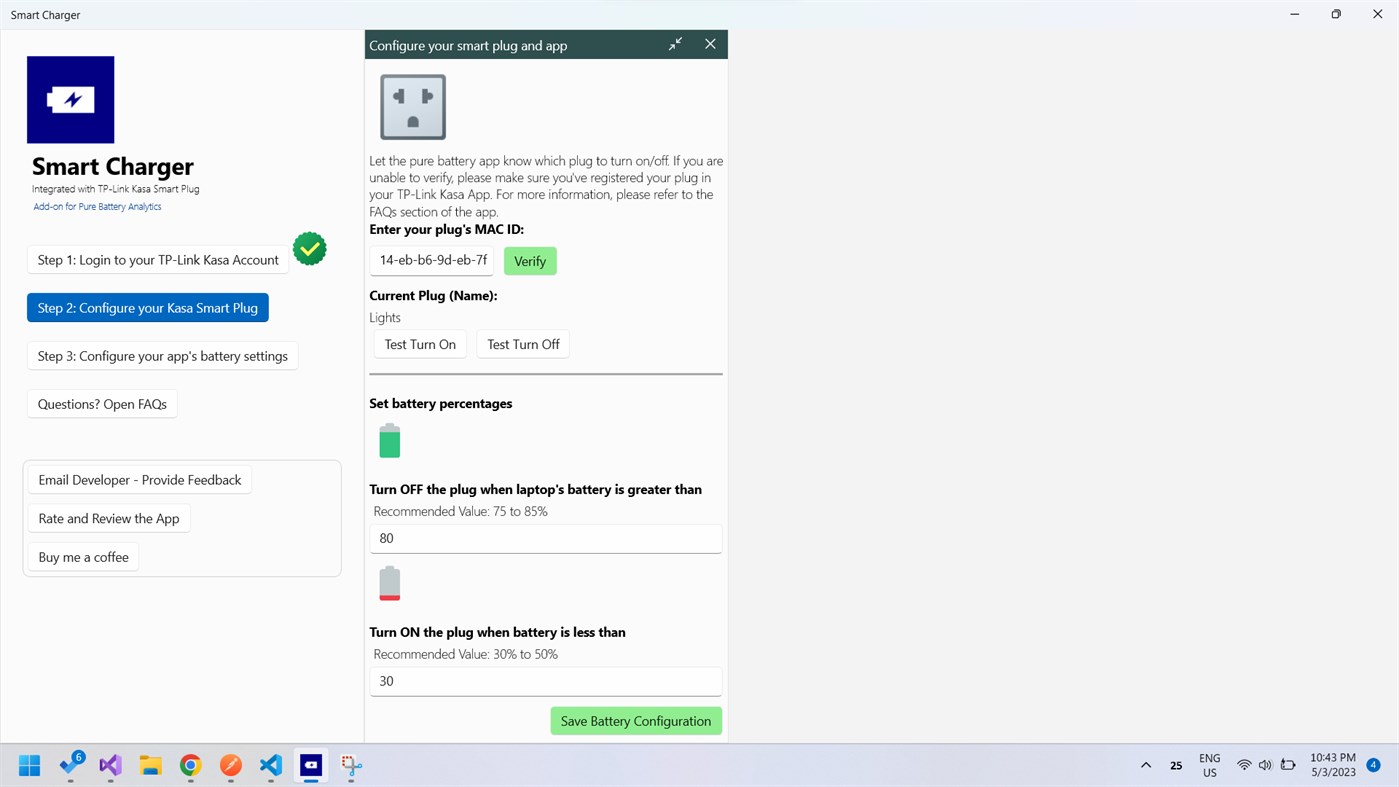The height and width of the screenshot is (787, 1399).
Task: Click the turn OFF percentage field showing 80
Action: click(x=545, y=538)
